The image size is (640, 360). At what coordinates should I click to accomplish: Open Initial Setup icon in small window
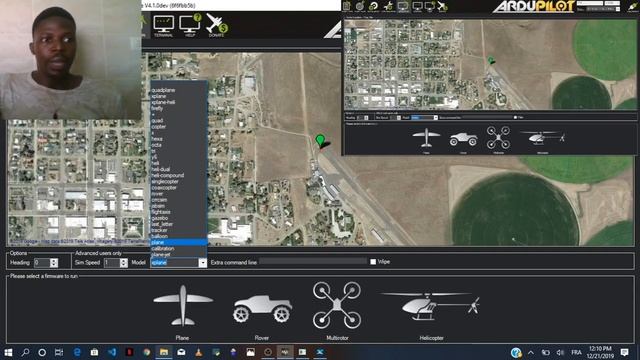(373, 6)
